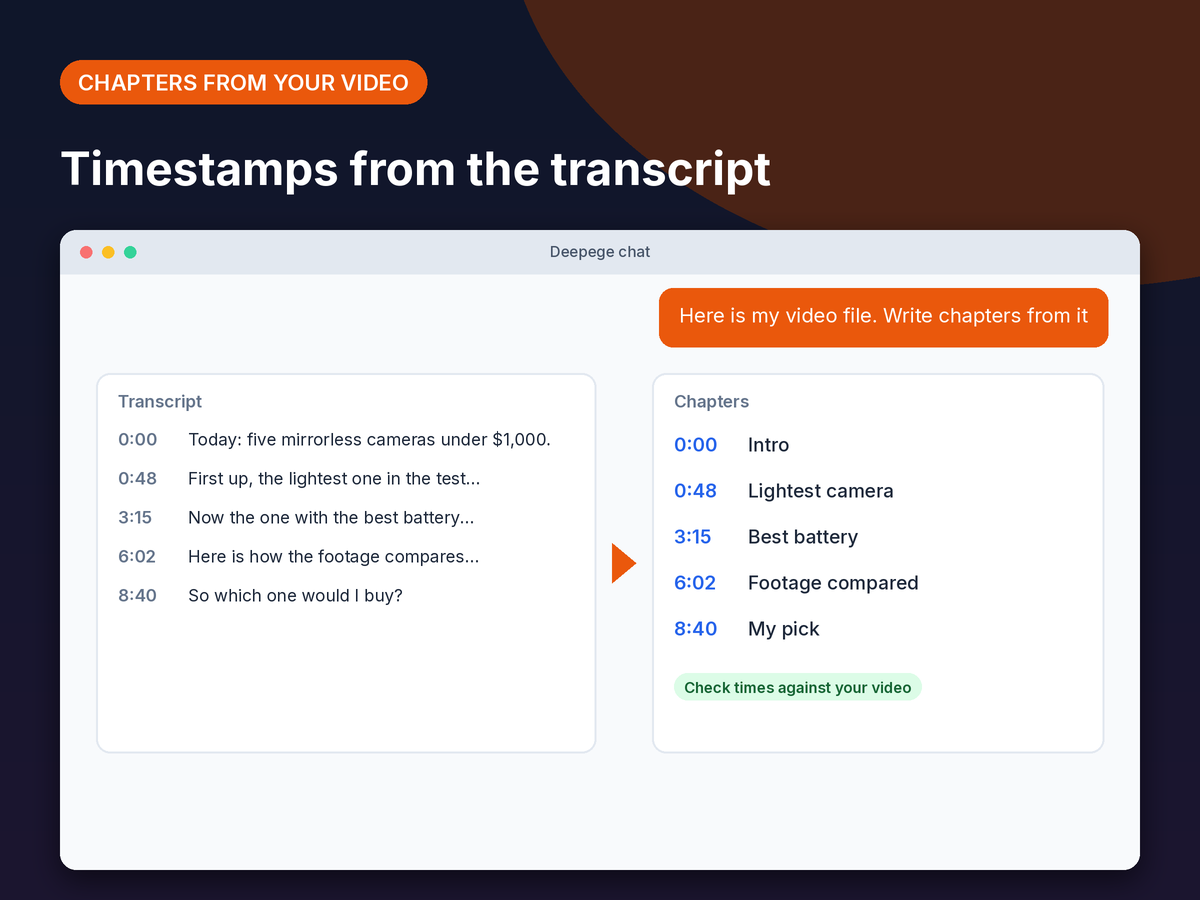Go to the 8:40 My pick chapter

point(696,629)
